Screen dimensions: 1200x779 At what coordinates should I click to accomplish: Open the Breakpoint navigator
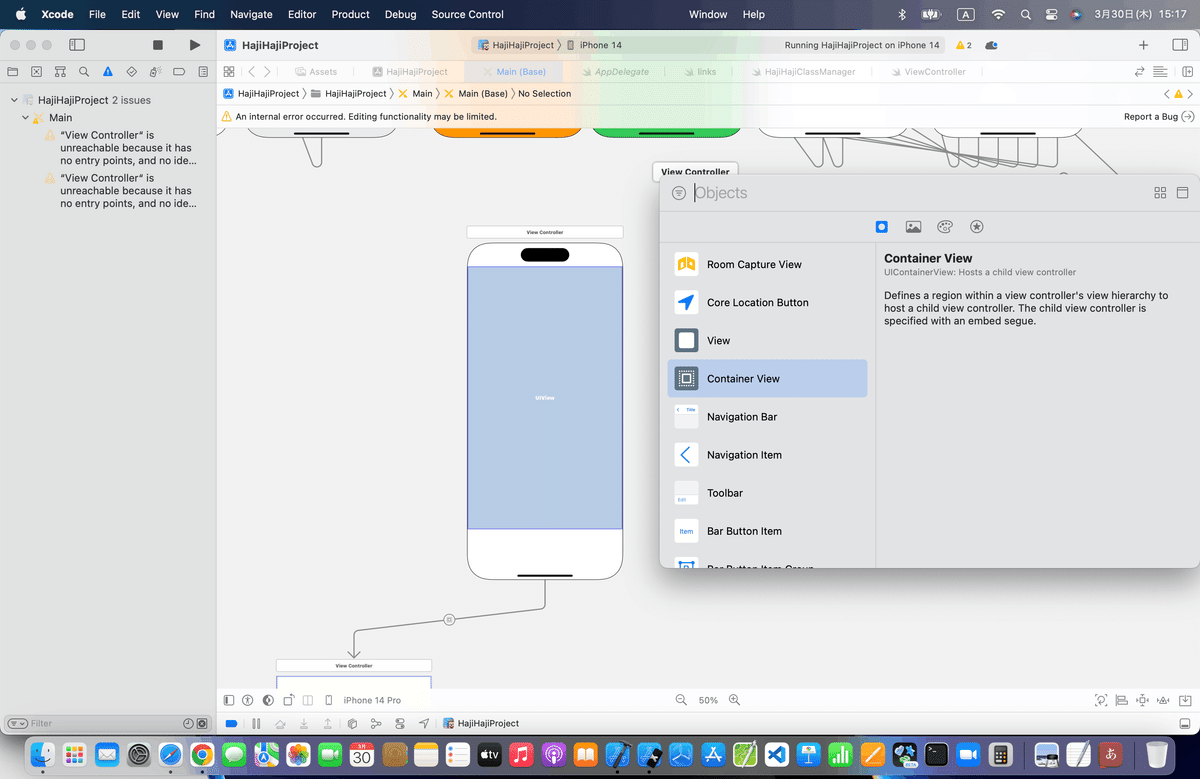click(x=179, y=72)
